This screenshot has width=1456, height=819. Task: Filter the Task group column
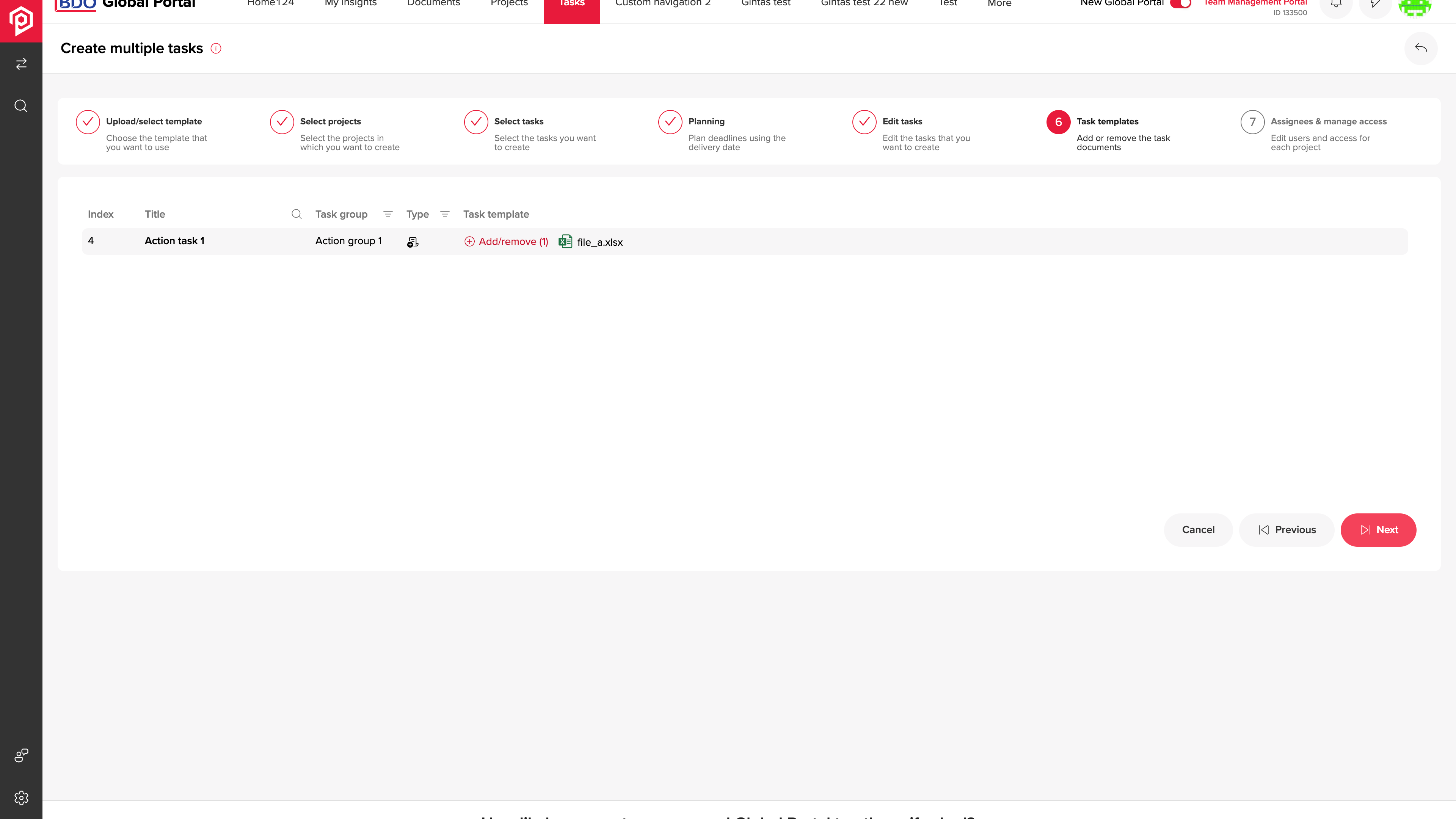[x=388, y=214]
